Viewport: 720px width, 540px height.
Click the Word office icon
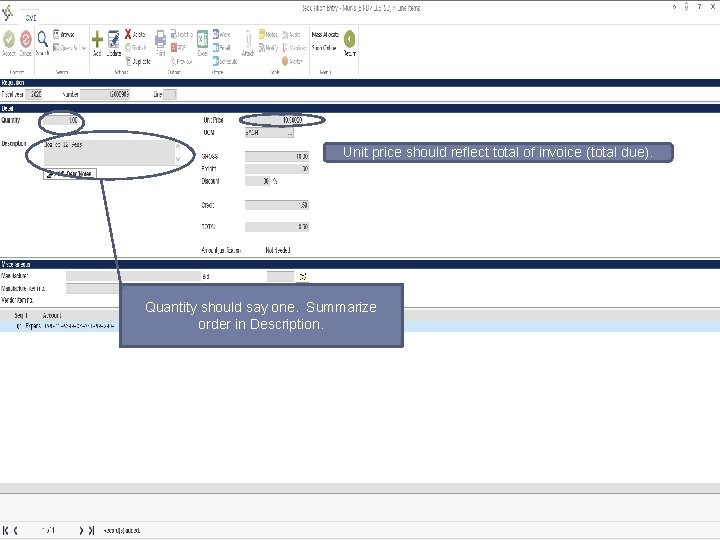(216, 34)
